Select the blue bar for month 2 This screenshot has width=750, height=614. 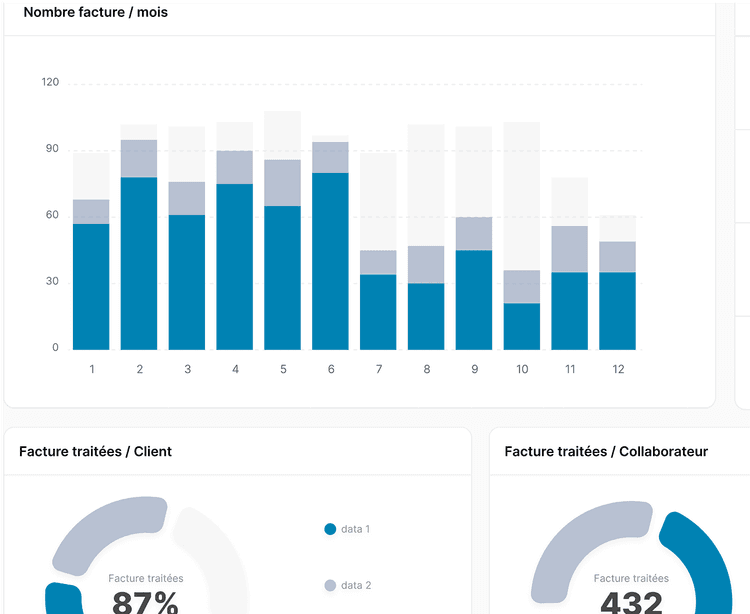pos(139,263)
